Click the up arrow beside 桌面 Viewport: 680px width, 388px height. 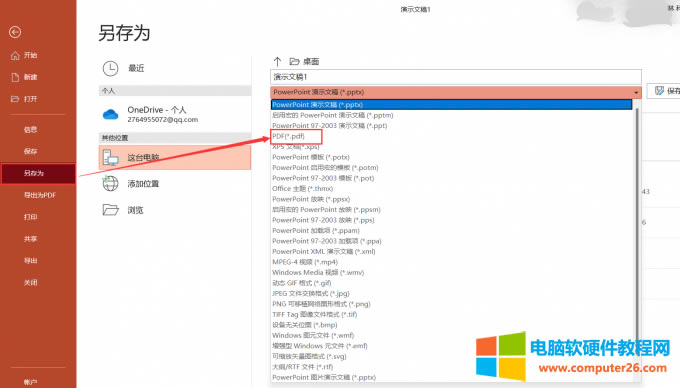tap(278, 61)
